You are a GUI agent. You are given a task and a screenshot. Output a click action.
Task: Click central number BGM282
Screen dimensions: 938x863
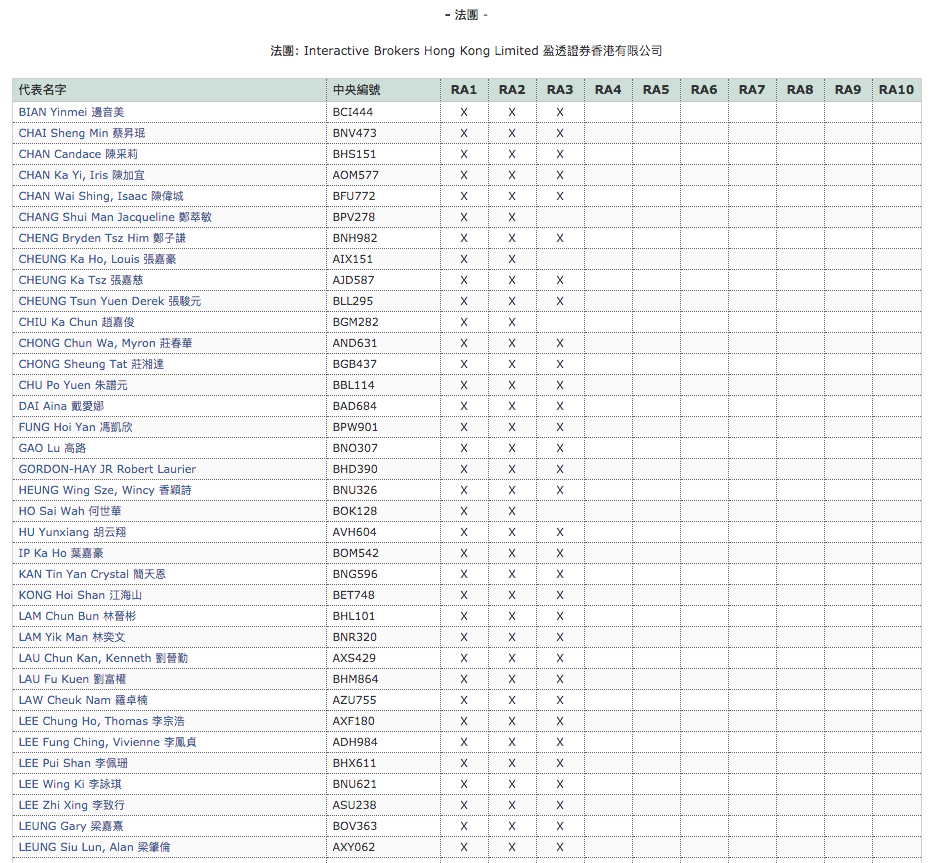pos(355,321)
